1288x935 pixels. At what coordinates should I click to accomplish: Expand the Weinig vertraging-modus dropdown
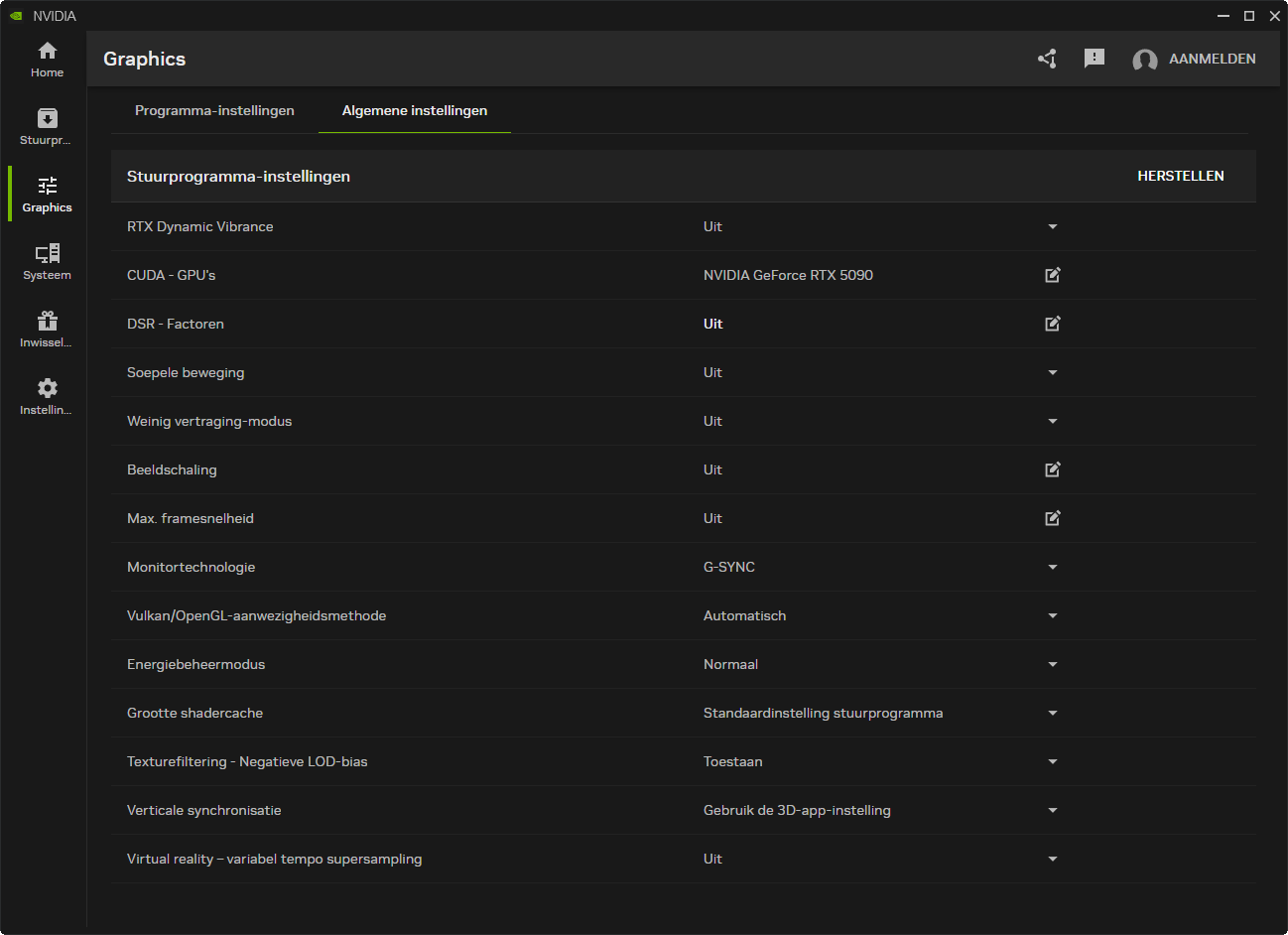pyautogui.click(x=1053, y=421)
